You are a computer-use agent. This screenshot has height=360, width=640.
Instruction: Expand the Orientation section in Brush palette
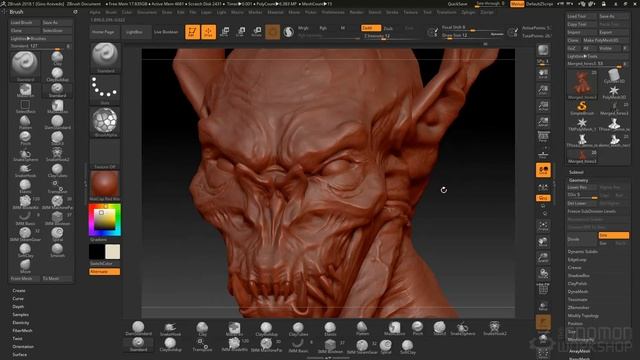tap(23, 347)
